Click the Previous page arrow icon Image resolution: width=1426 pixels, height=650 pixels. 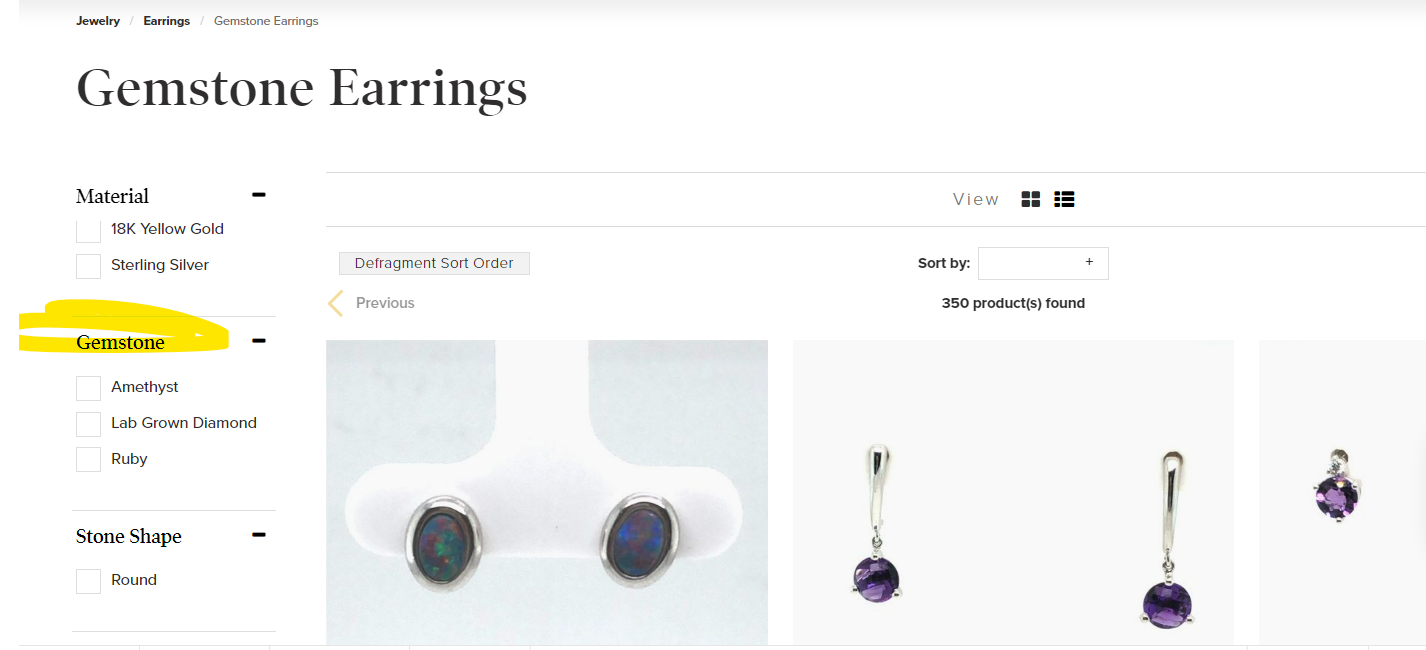pyautogui.click(x=336, y=303)
